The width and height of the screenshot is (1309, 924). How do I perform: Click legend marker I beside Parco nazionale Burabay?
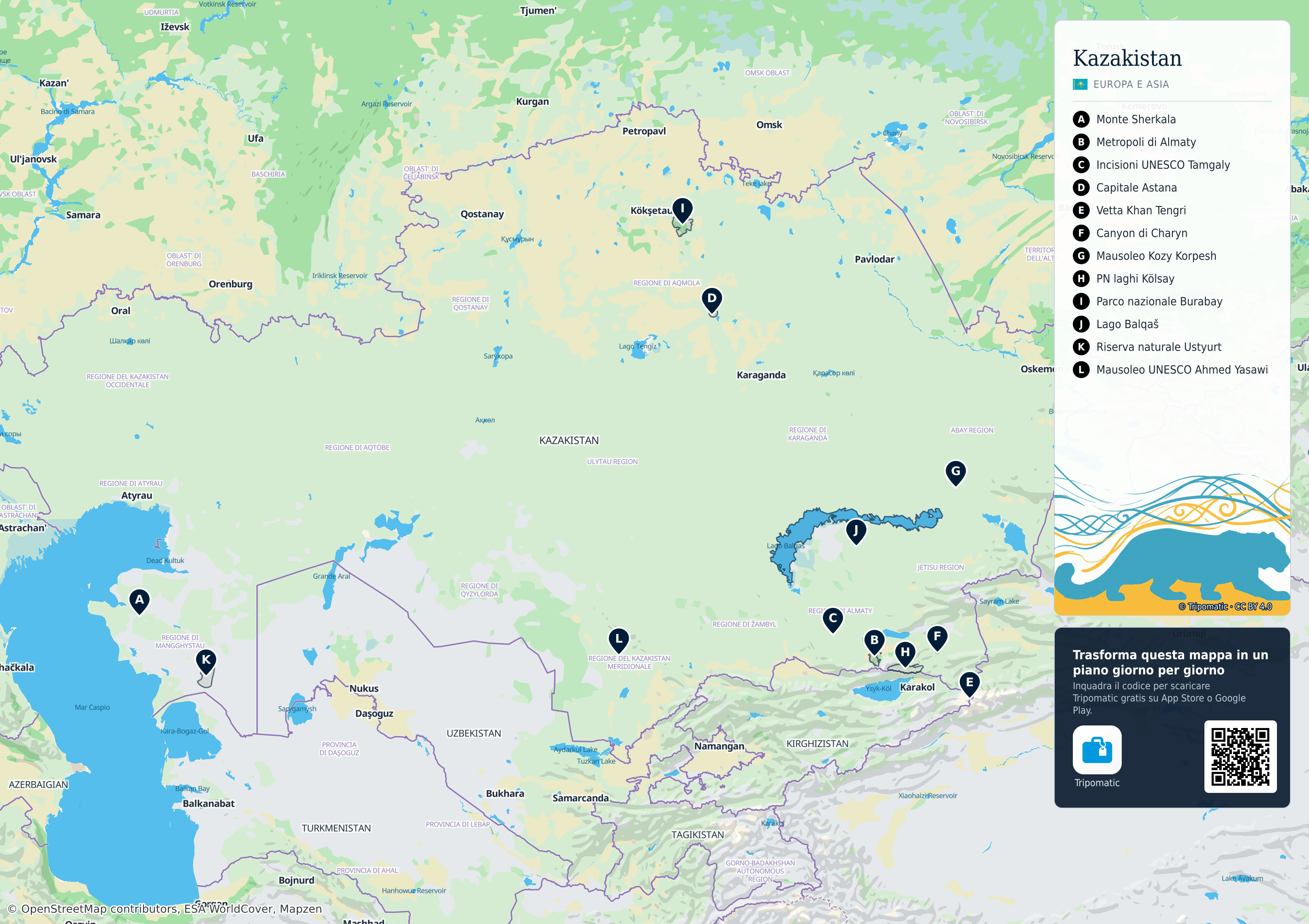click(1080, 301)
